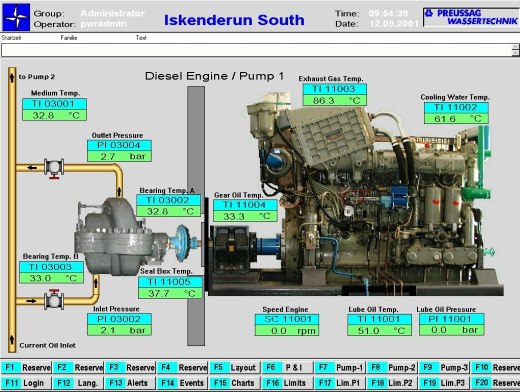Click the alarm message list field

click(x=257, y=50)
